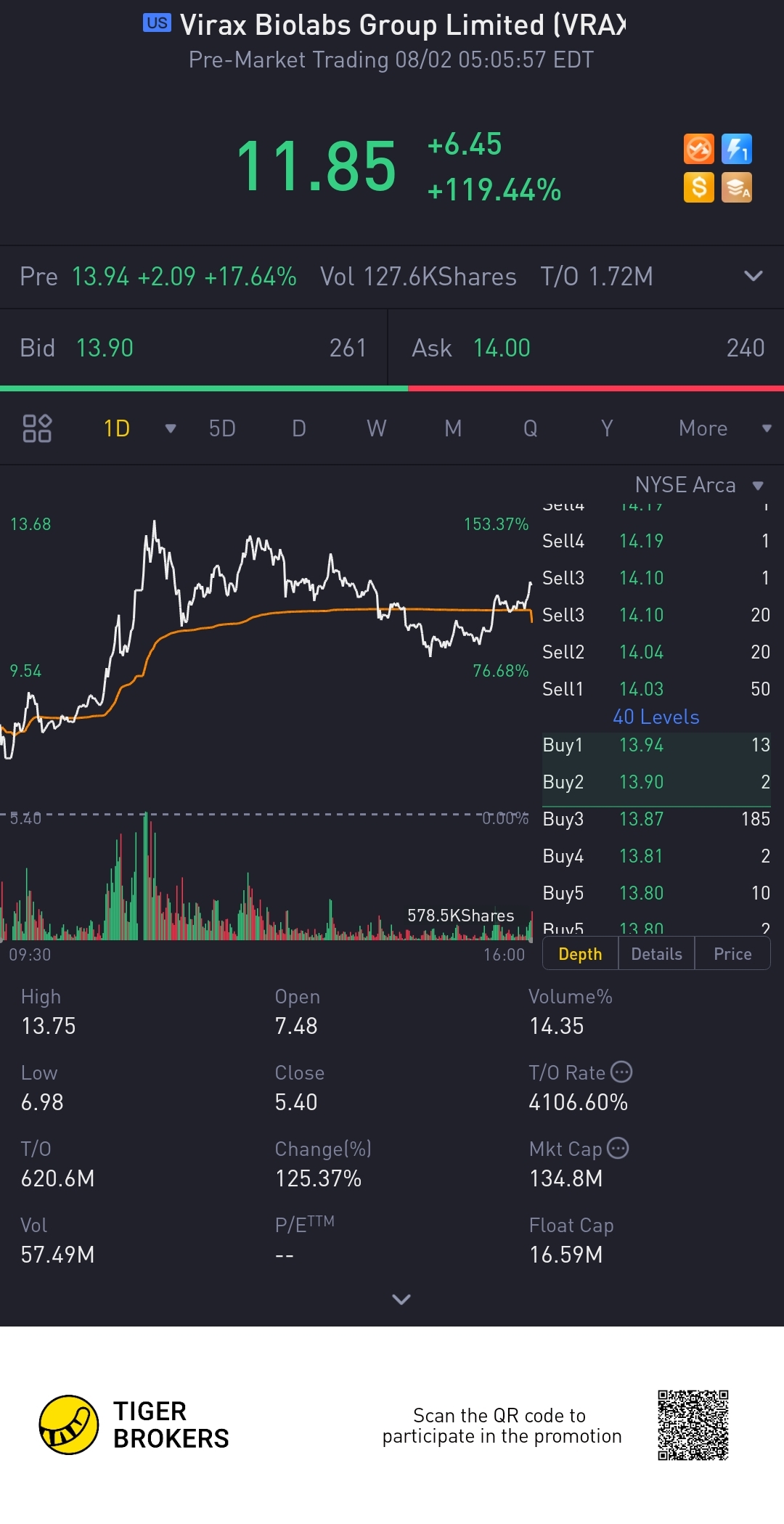Tap the High 13.75 stat

pos(49,1012)
